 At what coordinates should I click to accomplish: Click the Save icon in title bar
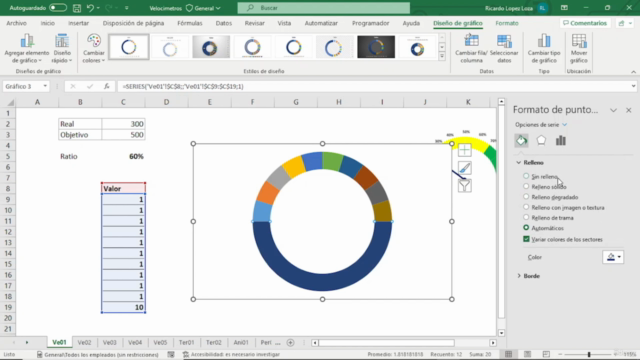[76, 8]
